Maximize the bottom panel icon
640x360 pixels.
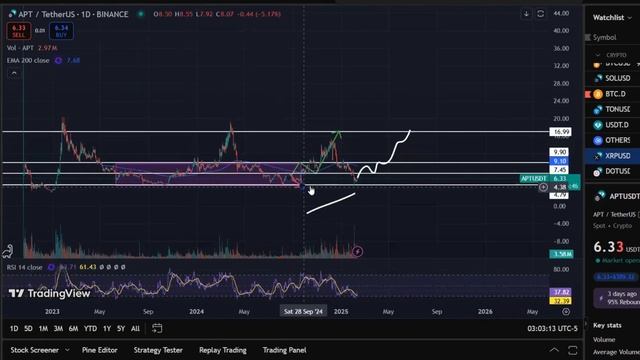point(573,350)
